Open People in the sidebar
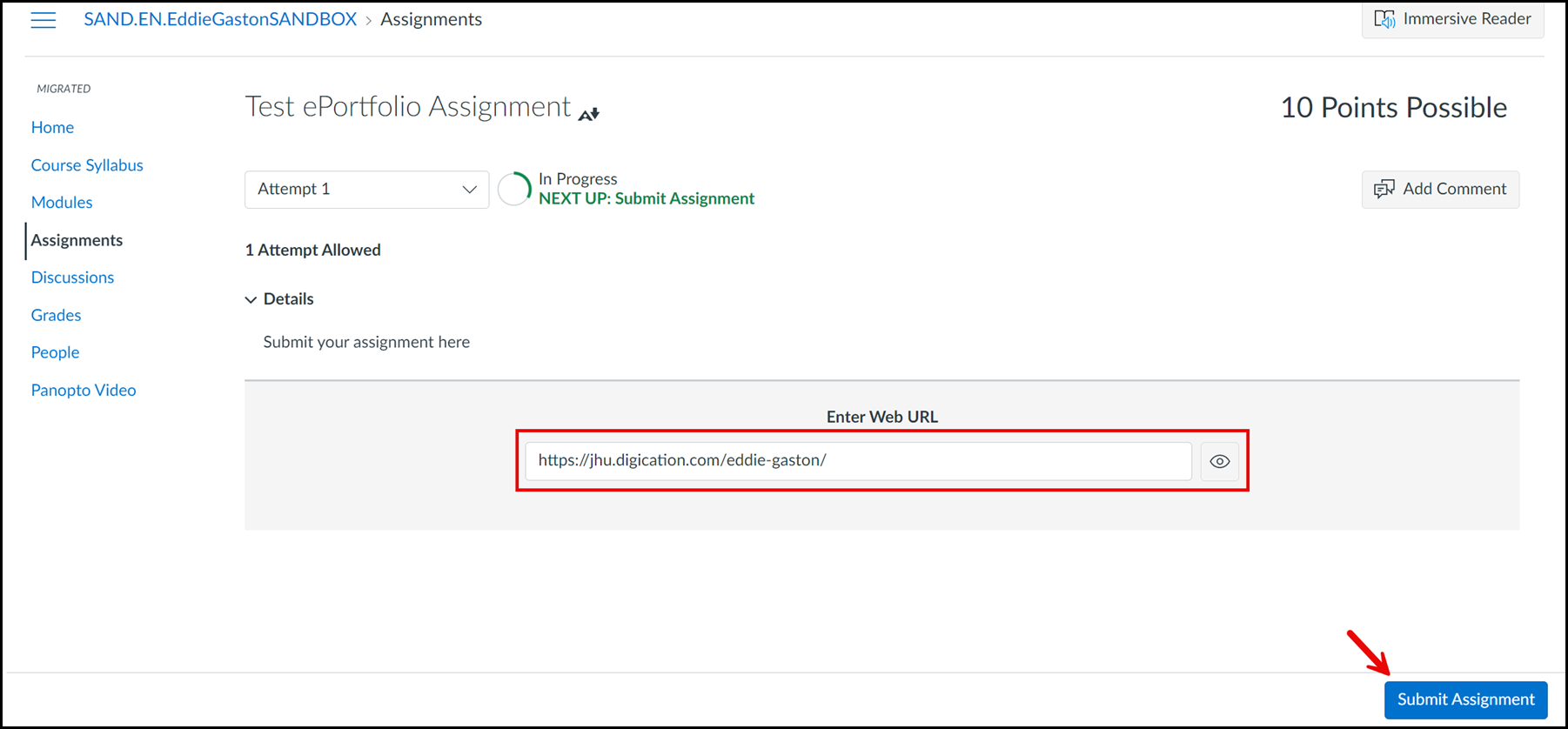 pyautogui.click(x=55, y=352)
